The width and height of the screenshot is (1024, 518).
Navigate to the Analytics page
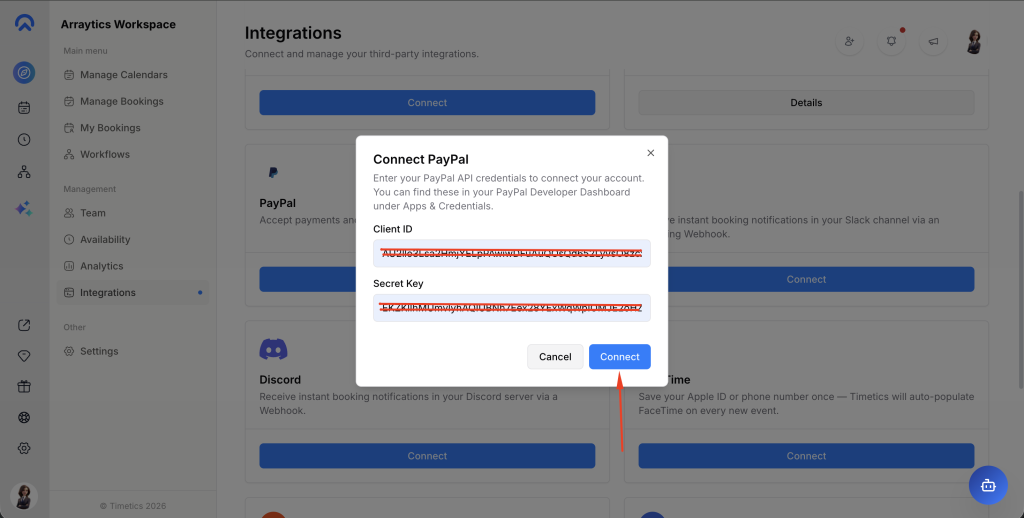(x=101, y=266)
